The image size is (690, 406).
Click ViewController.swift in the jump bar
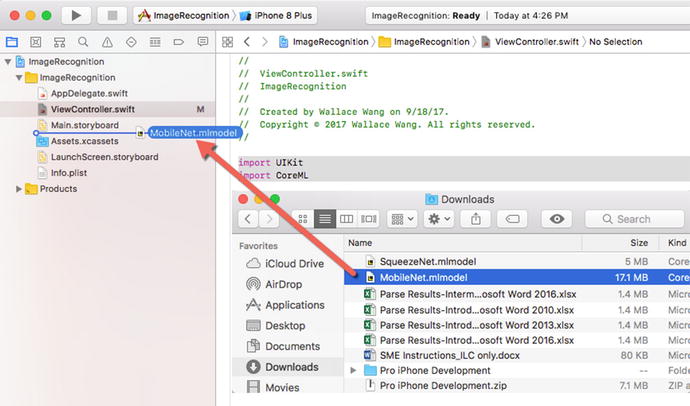pos(530,42)
